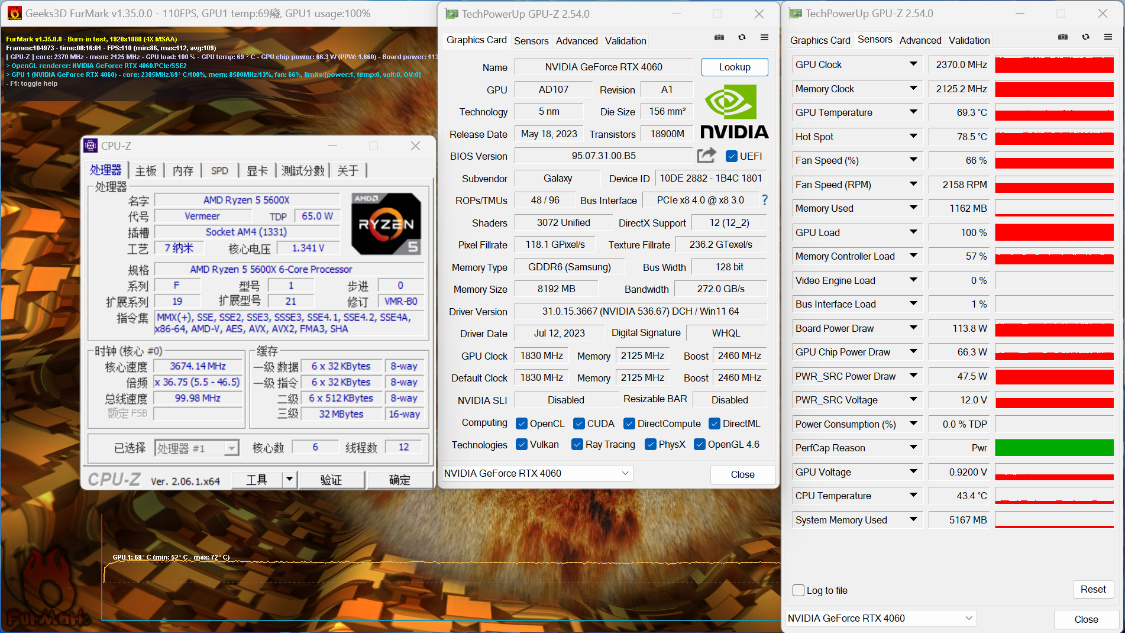Open the 测试分数 tab in CPU-Z

[302, 171]
